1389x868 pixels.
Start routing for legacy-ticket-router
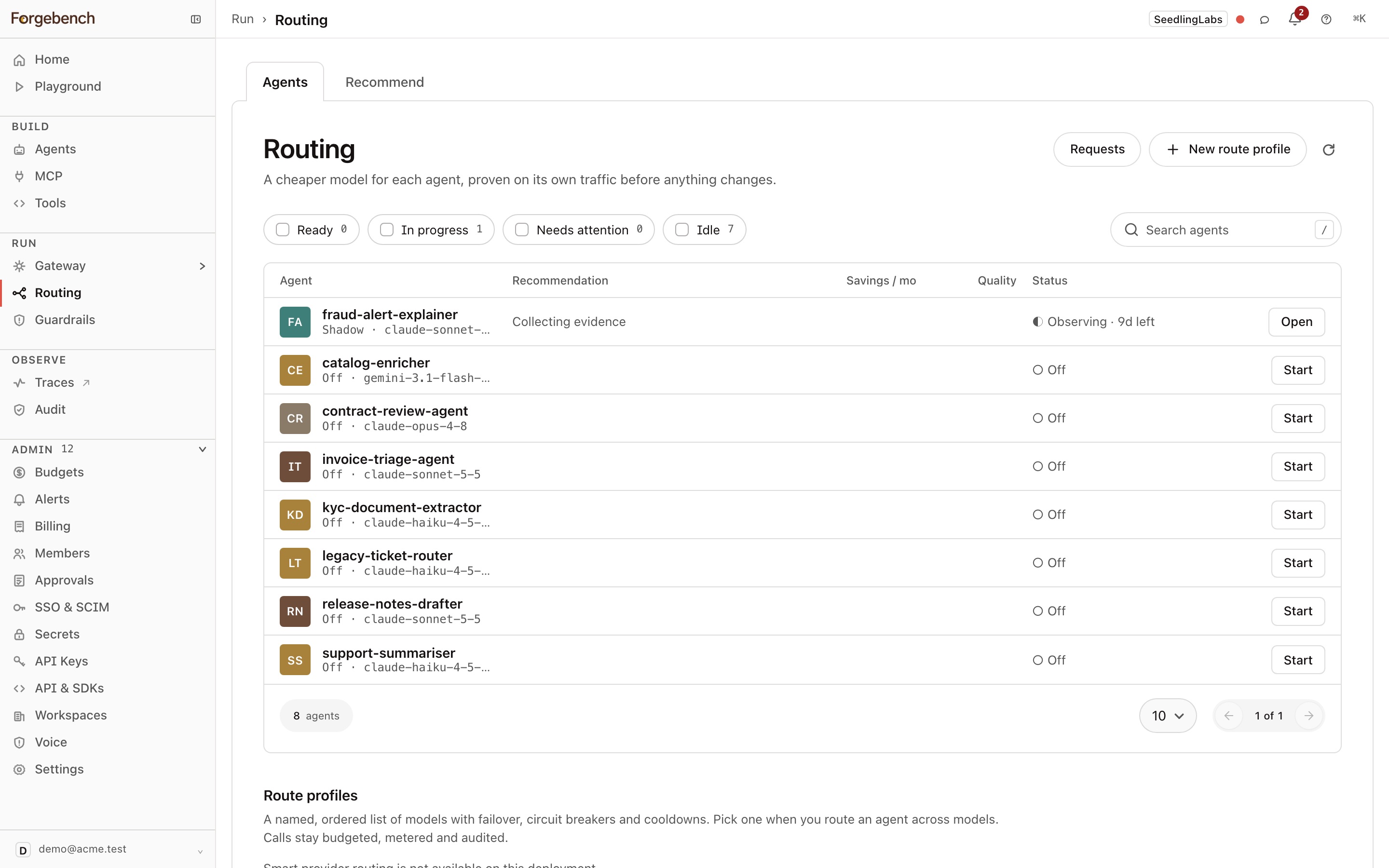[1298, 563]
